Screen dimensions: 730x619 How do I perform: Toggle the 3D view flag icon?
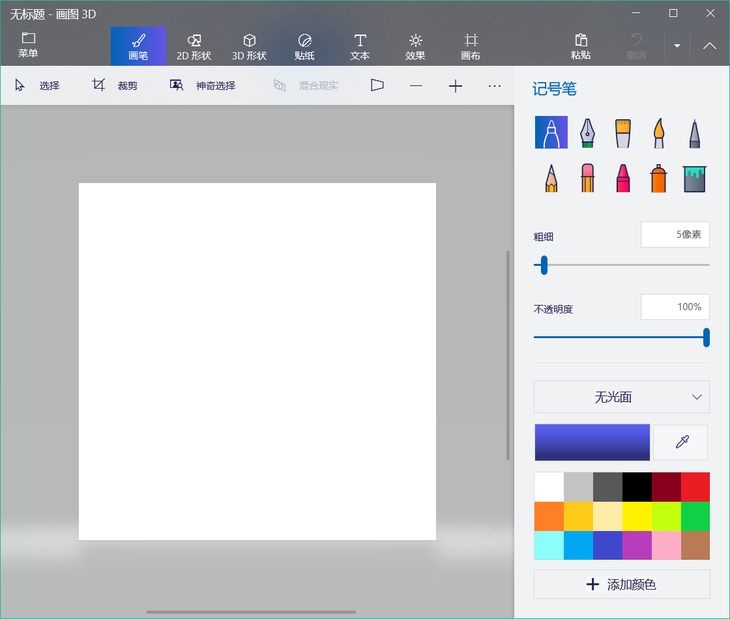[x=377, y=86]
